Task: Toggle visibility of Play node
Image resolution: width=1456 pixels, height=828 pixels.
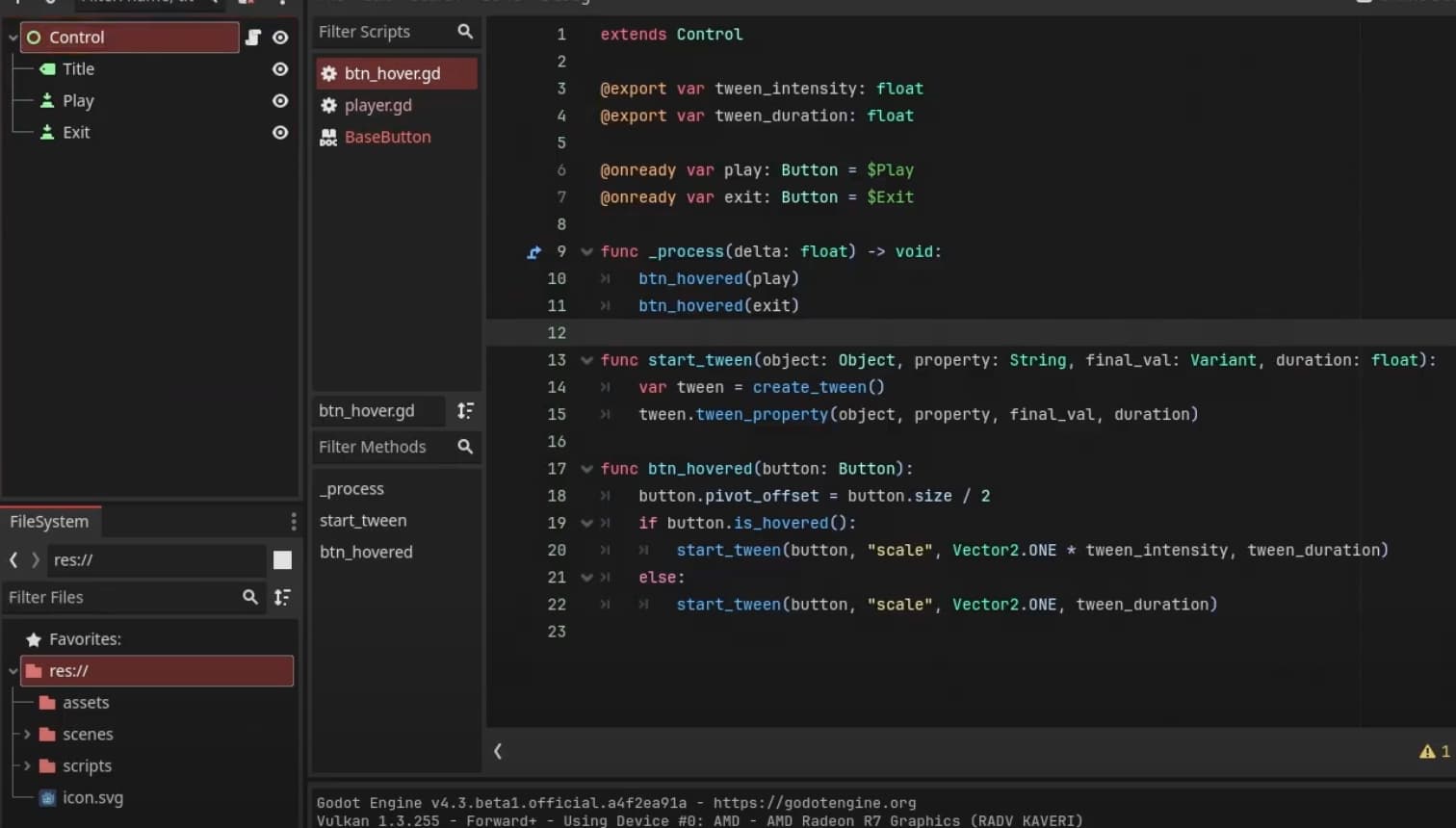Action: pyautogui.click(x=280, y=101)
